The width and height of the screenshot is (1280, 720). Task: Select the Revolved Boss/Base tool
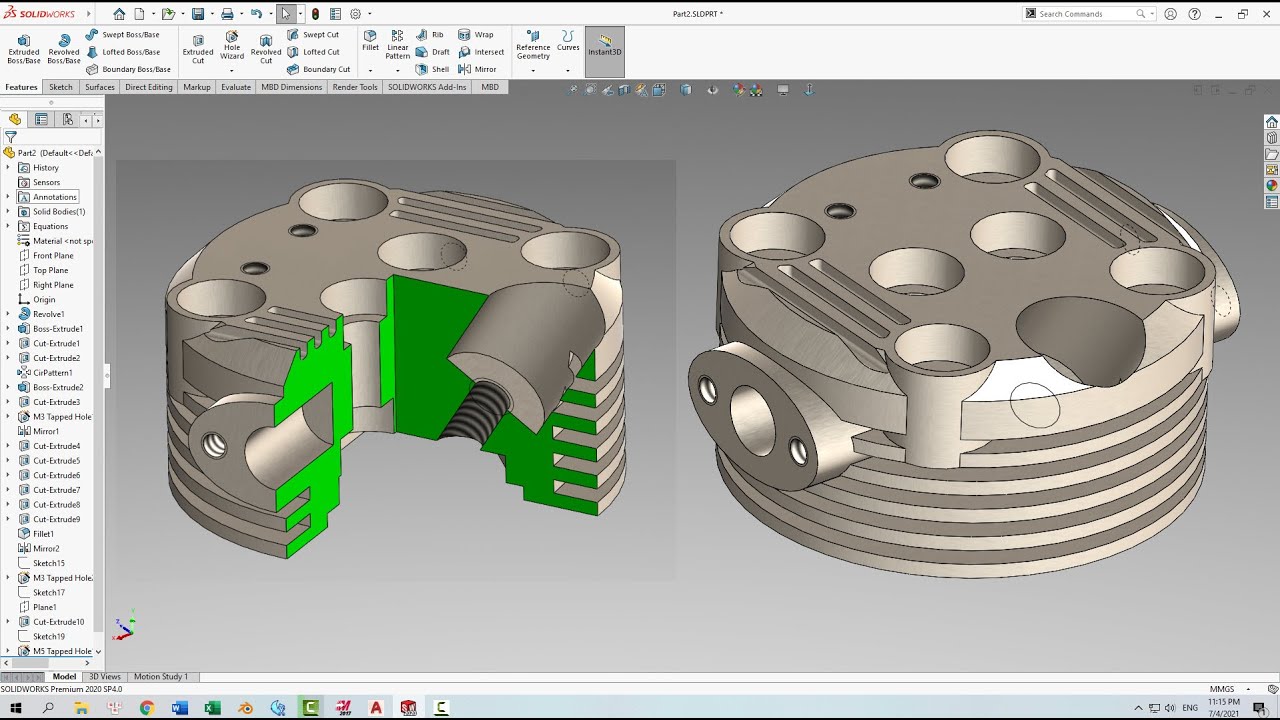tap(63, 47)
